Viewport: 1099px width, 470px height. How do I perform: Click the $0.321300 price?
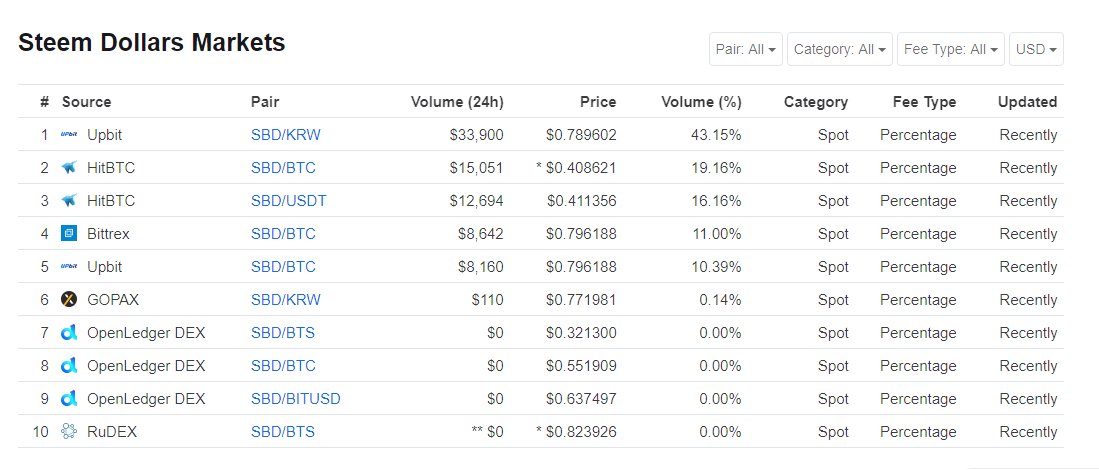[x=582, y=332]
